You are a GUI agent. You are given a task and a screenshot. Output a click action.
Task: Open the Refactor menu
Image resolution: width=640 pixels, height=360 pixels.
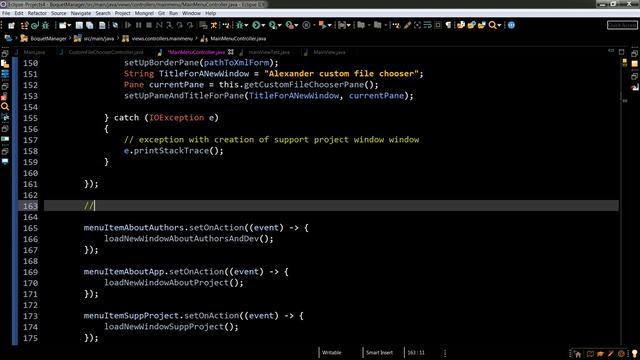(x=37, y=13)
